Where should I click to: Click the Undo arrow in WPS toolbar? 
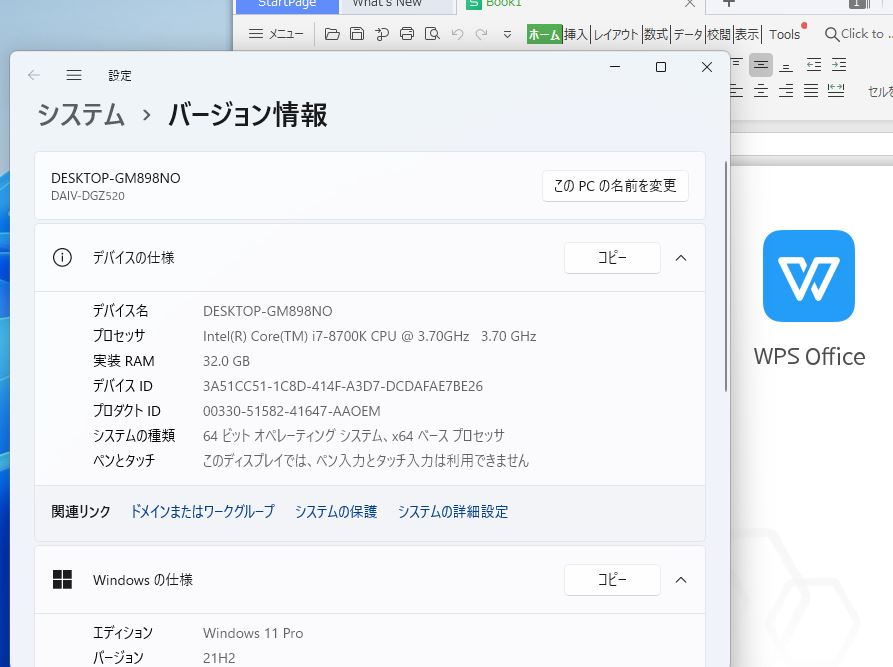[x=457, y=34]
